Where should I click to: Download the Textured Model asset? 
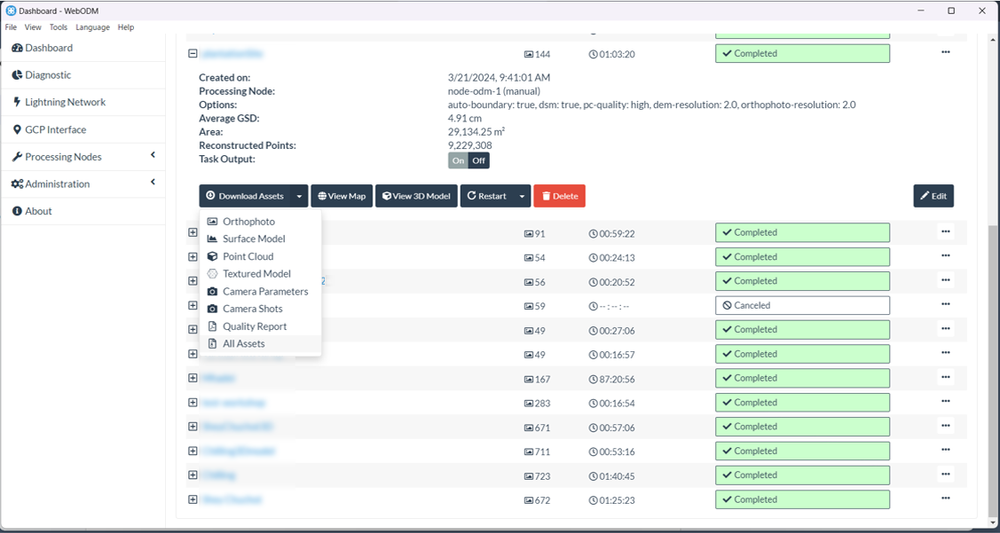coord(260,274)
